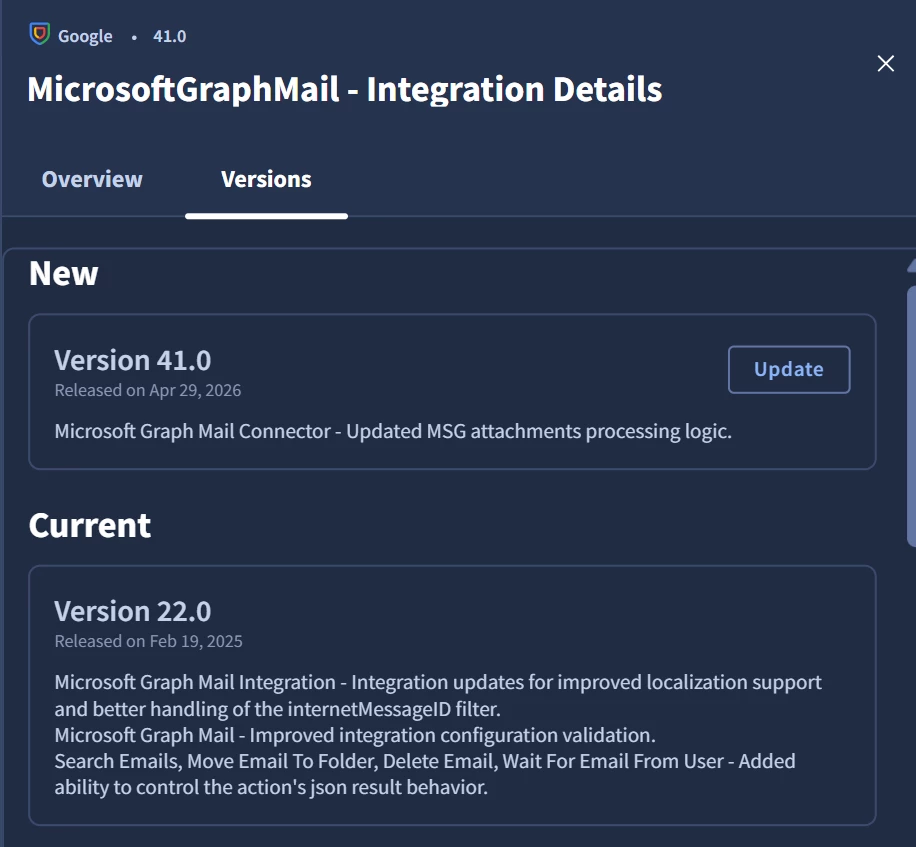Click the Version 41.0 heading

[x=133, y=360]
